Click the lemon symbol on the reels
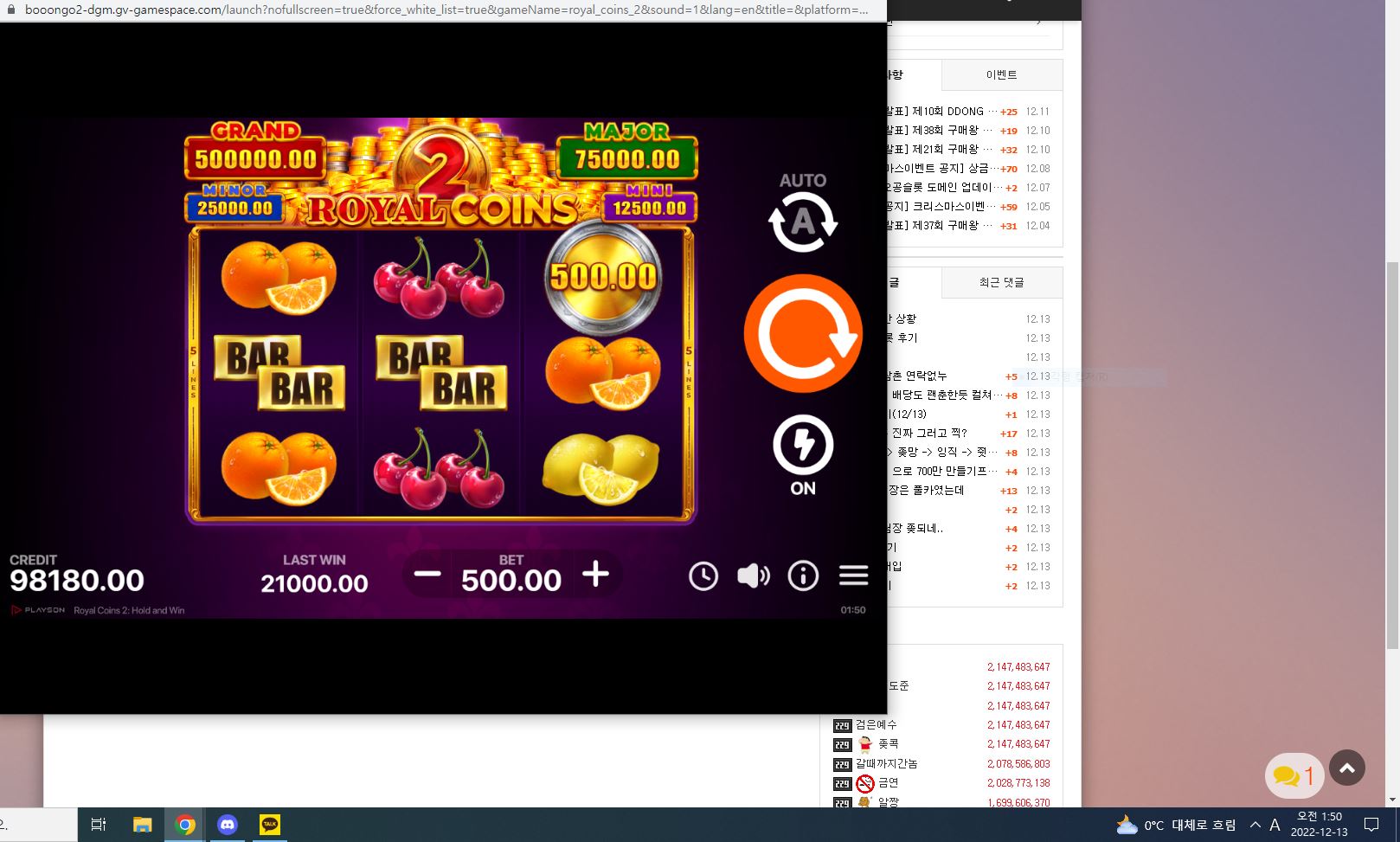 click(601, 468)
